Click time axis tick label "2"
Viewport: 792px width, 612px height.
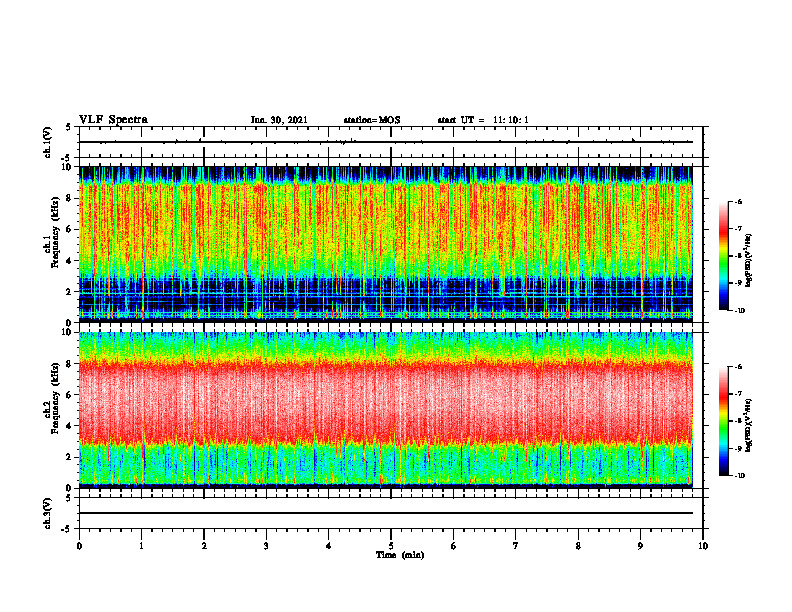click(204, 546)
